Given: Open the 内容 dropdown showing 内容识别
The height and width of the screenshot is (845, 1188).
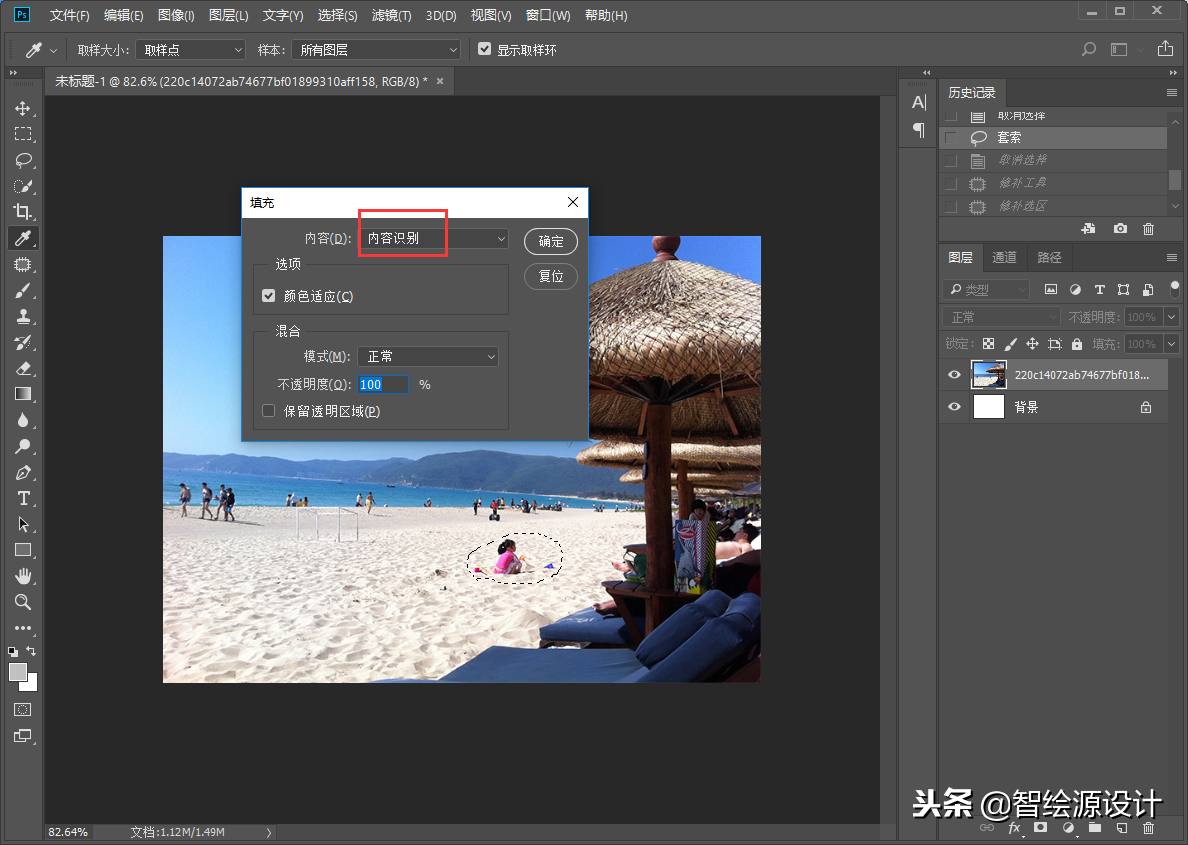Looking at the screenshot, I should (x=433, y=239).
